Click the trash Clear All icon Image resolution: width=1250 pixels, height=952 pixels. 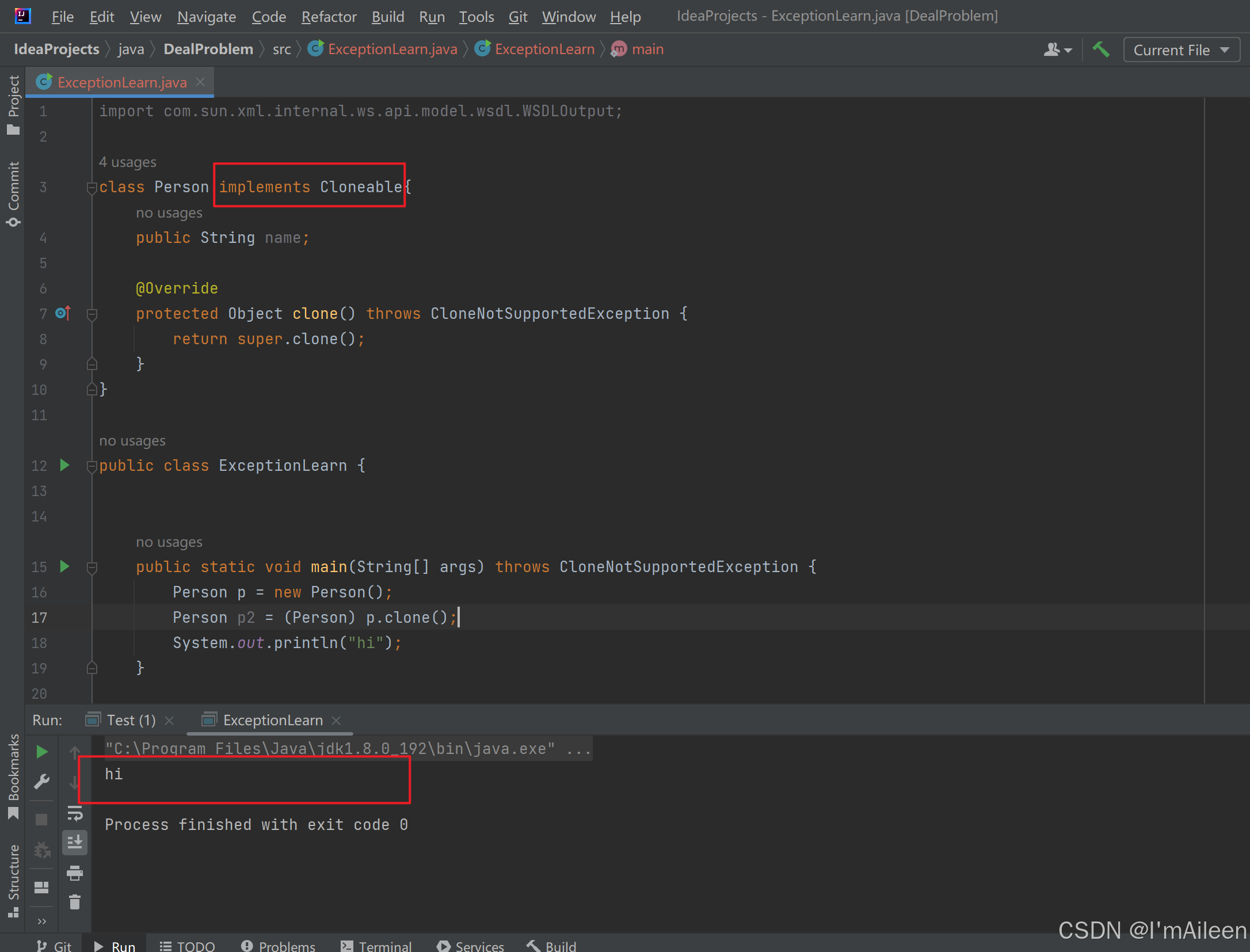point(75,902)
